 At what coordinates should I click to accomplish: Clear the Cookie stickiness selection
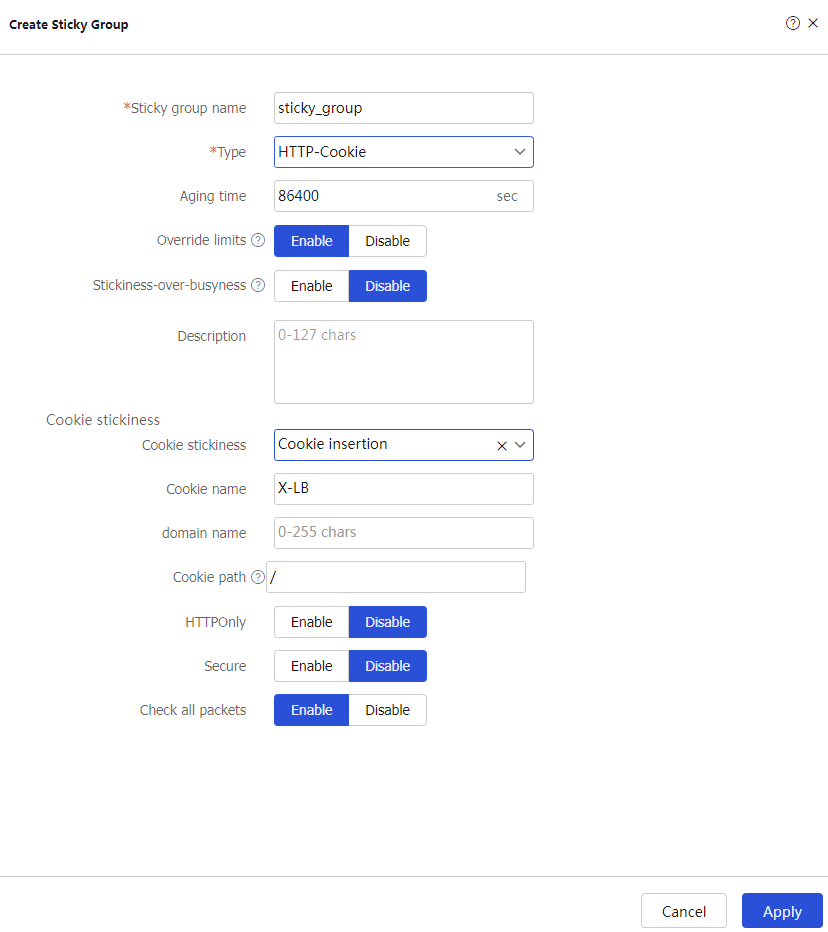[502, 446]
